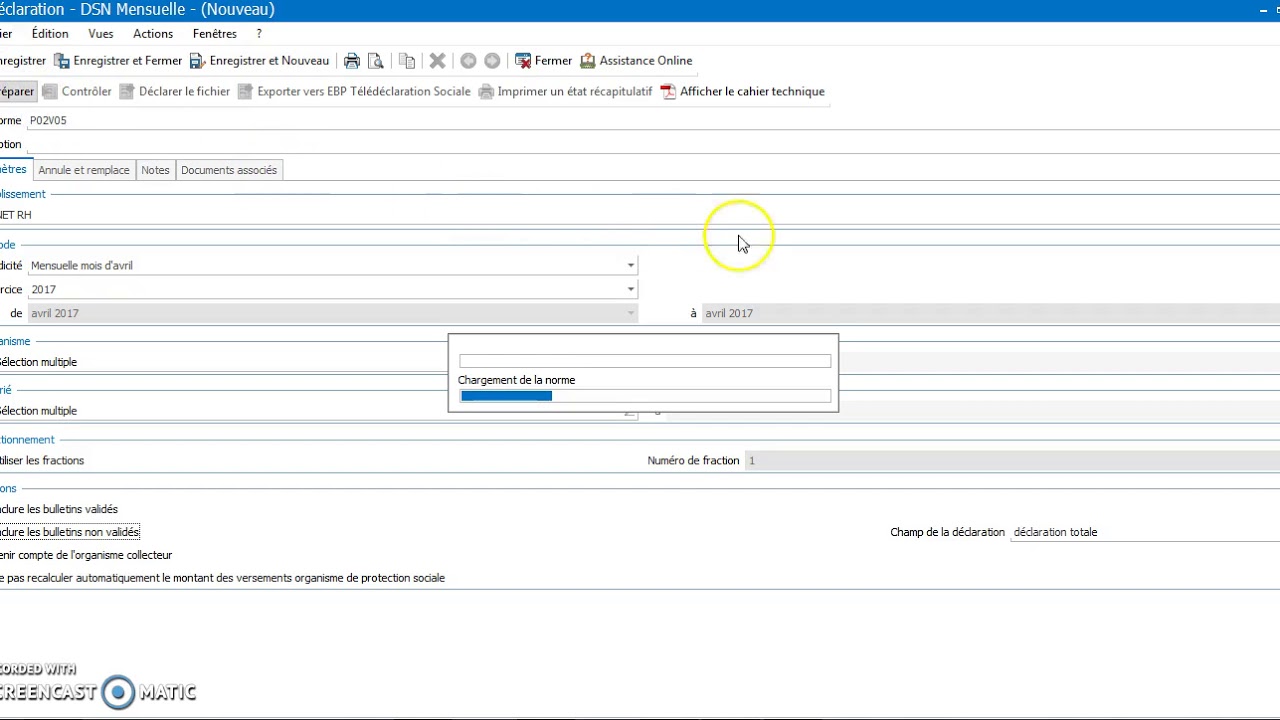Open the Édition menu
Viewport: 1280px width, 720px height.
coord(50,34)
